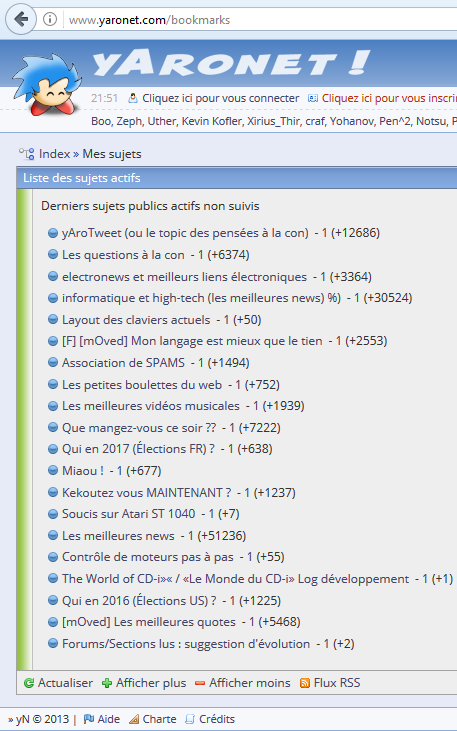
Task: Click bullet icon of Qui en 2017 topic
Action: coord(53,448)
